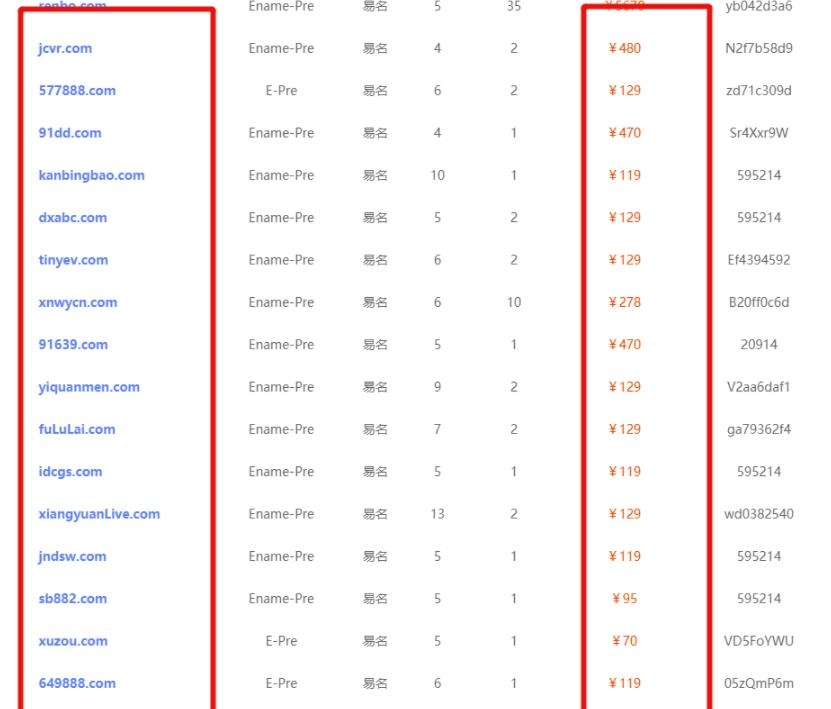
Task: Open the xnwycn.com domain link
Action: coord(78,303)
